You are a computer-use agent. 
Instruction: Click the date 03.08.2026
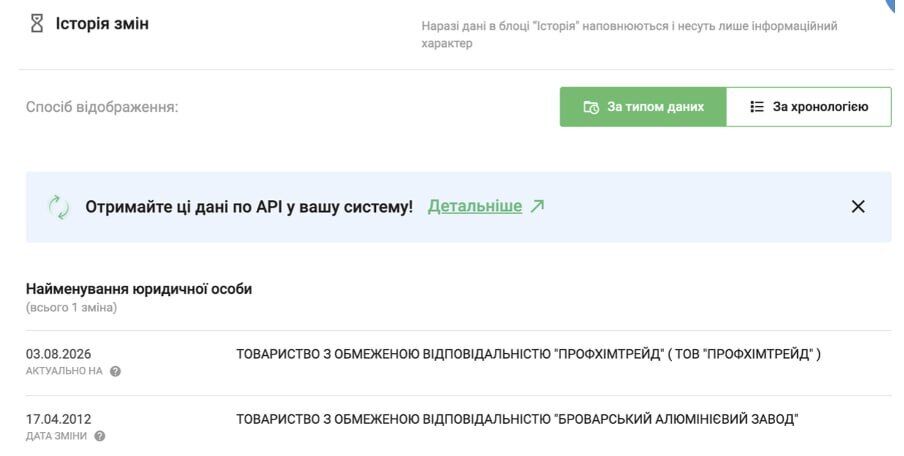pyautogui.click(x=58, y=354)
